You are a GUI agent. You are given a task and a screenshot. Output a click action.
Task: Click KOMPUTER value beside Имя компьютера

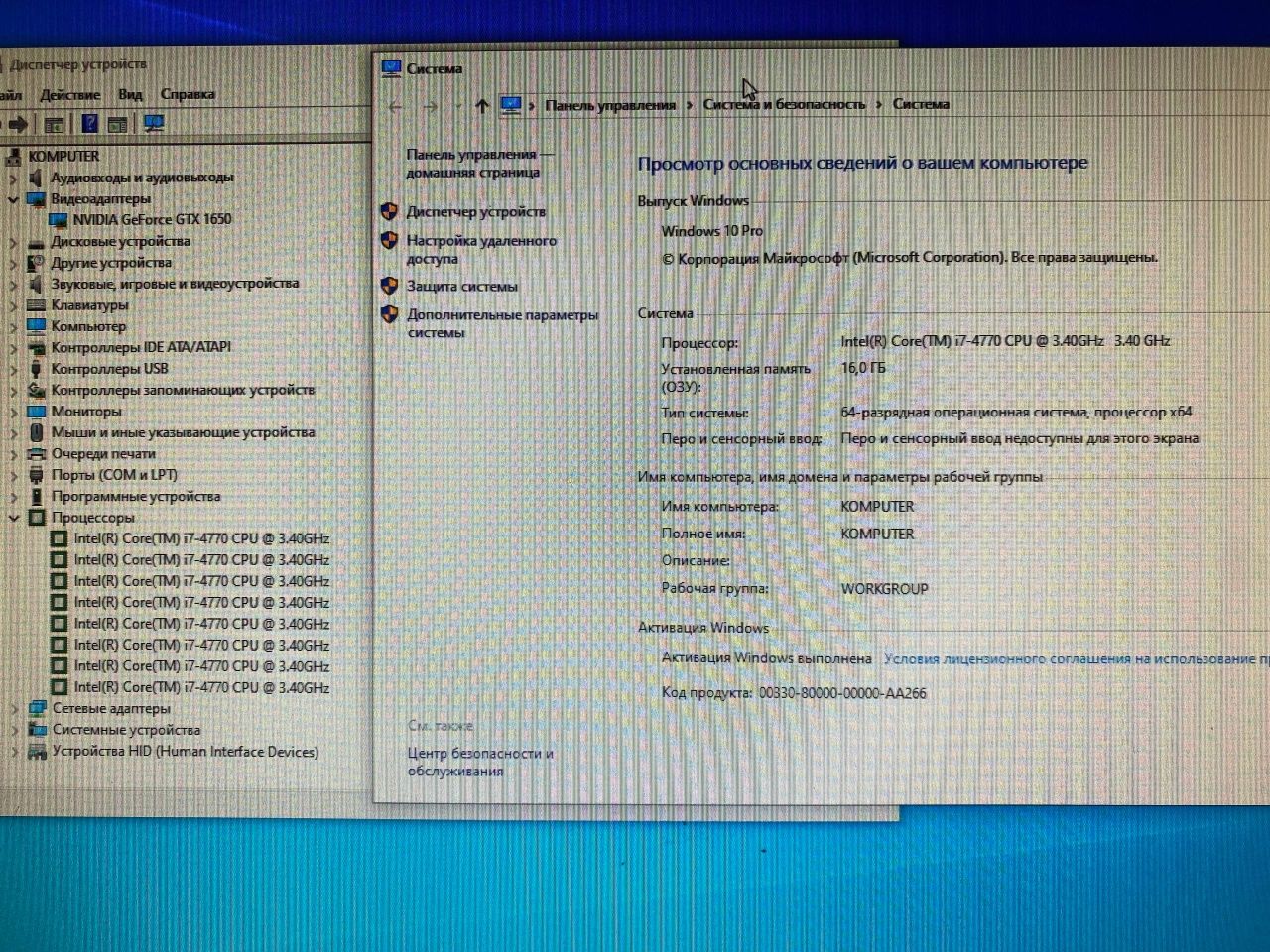(x=877, y=506)
